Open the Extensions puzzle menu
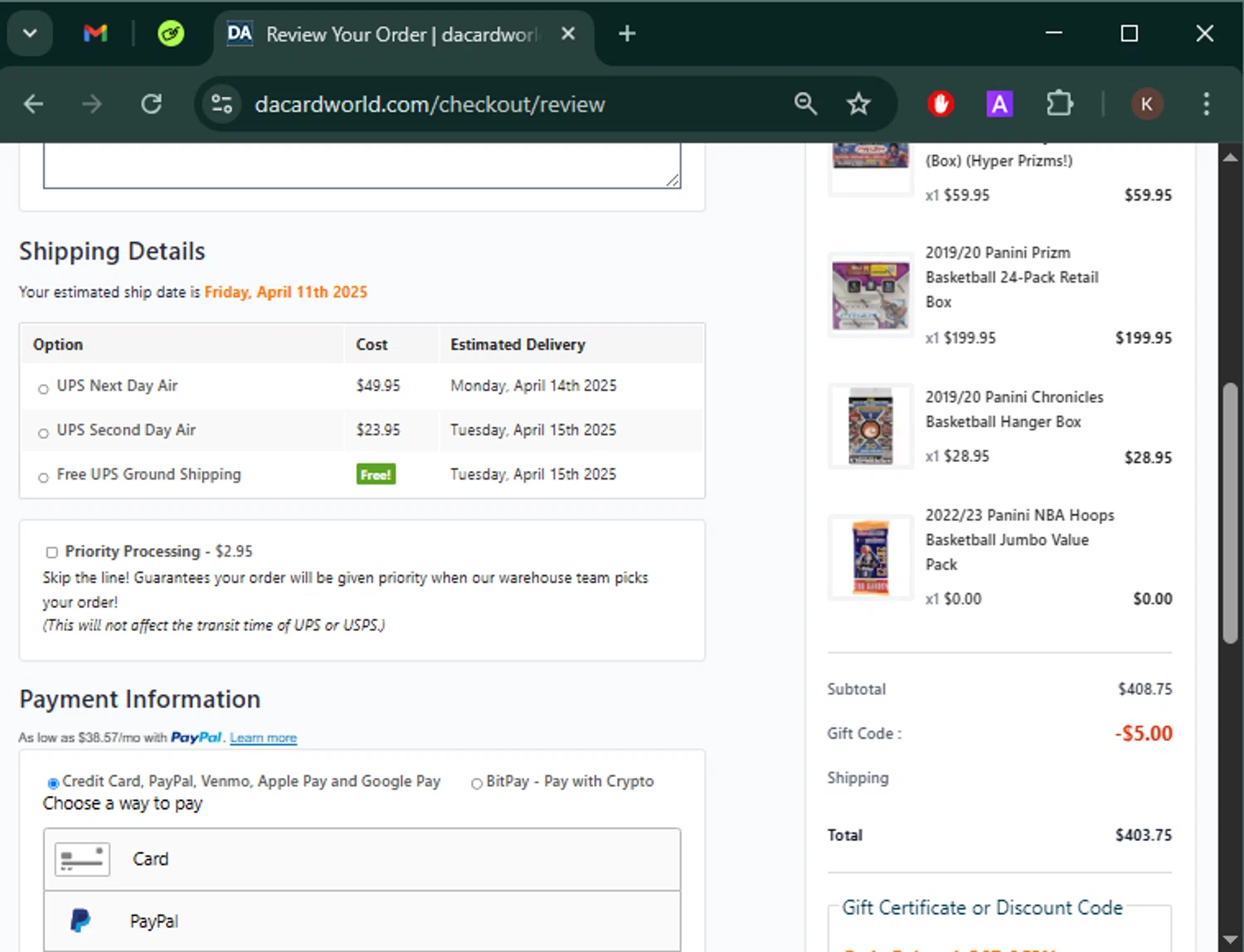 tap(1059, 104)
